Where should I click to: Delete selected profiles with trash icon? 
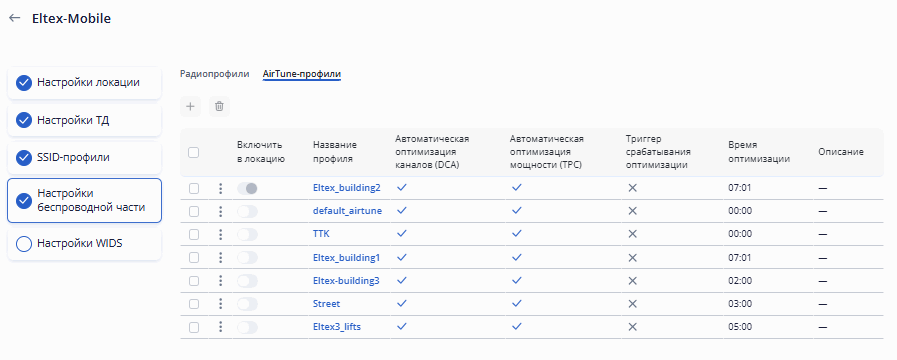pyautogui.click(x=219, y=106)
